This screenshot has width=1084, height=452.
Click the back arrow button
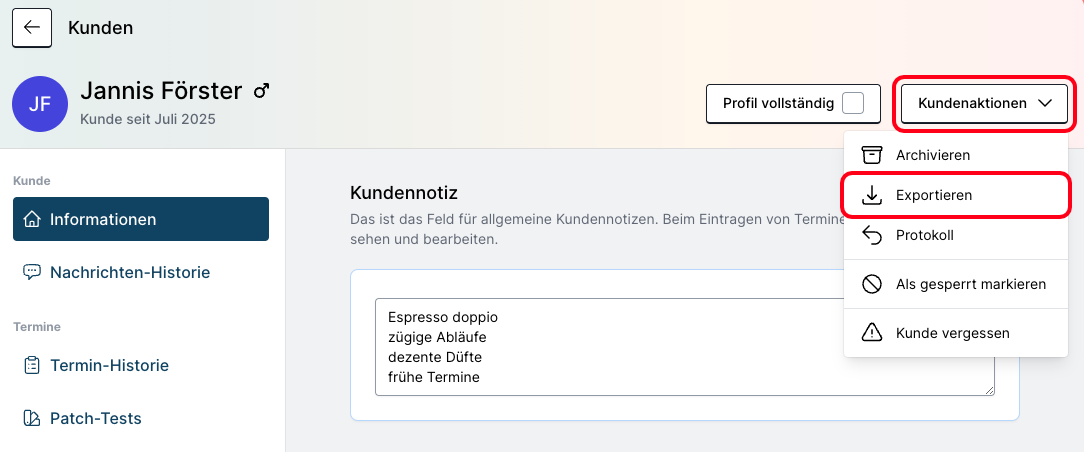pyautogui.click(x=32, y=28)
